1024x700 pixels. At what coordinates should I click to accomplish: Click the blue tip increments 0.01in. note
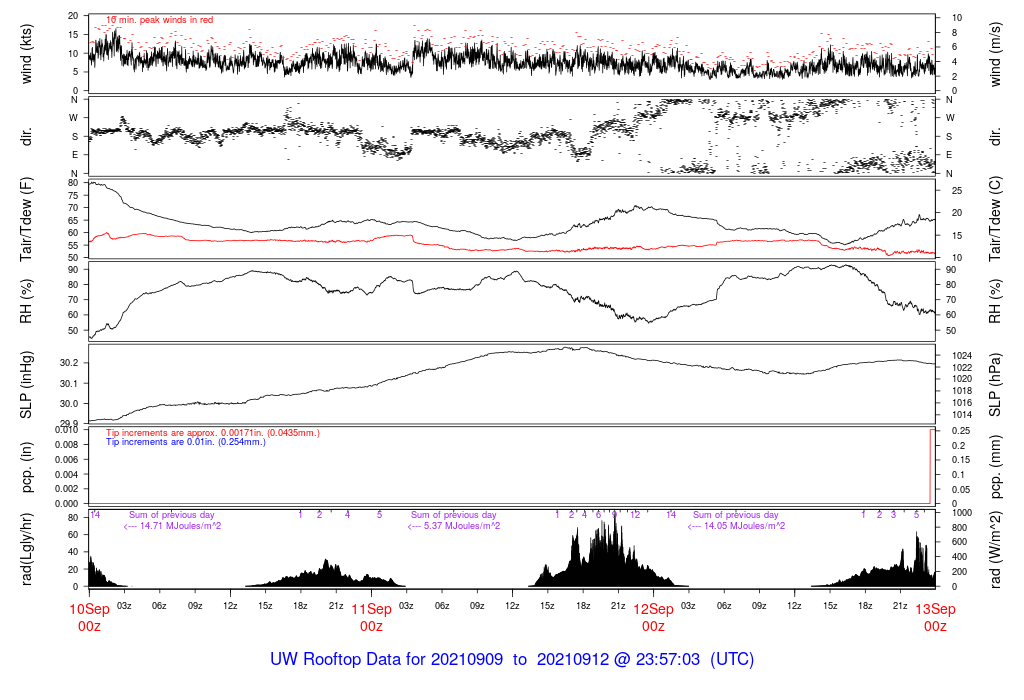click(x=185, y=442)
